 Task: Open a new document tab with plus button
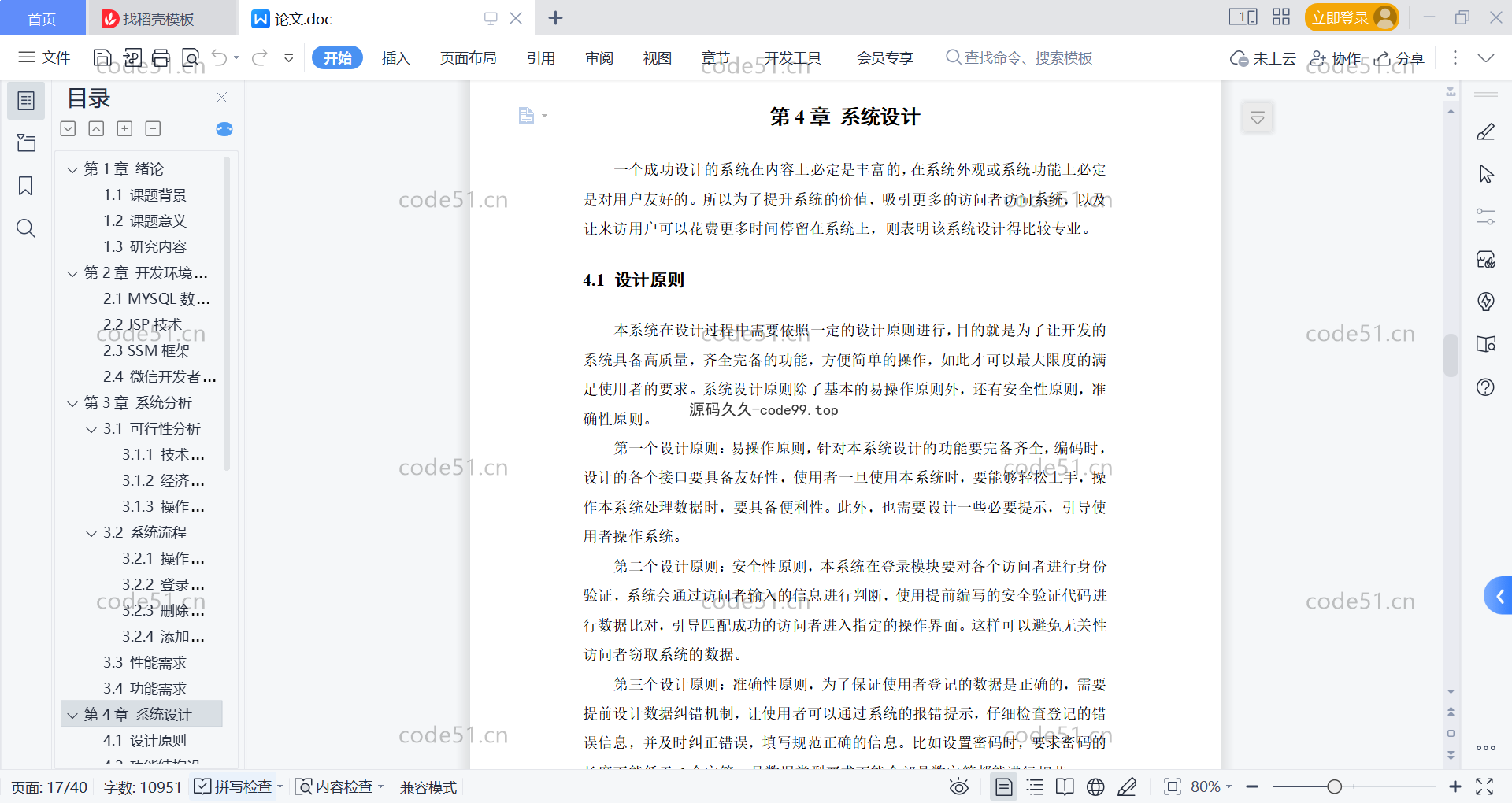point(555,18)
